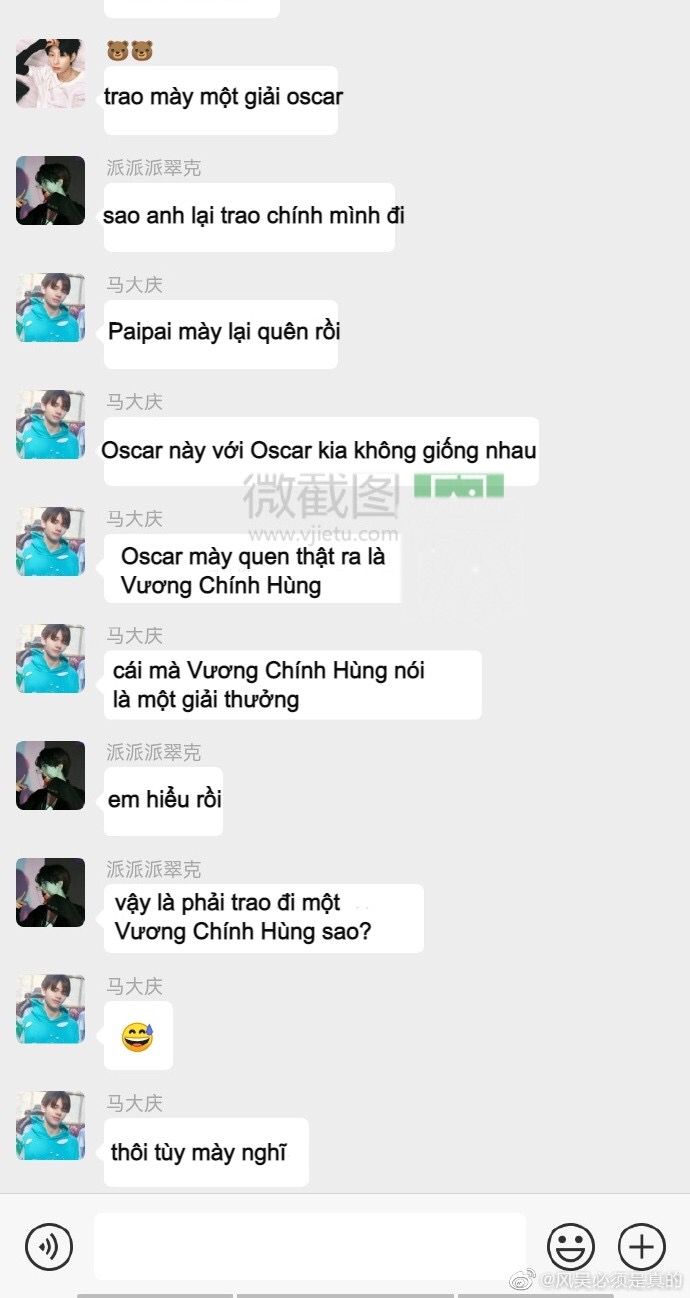Image resolution: width=690 pixels, height=1298 pixels.
Task: Open avatar beside 'sao anh lại trao chính mình đi'
Action: point(50,190)
